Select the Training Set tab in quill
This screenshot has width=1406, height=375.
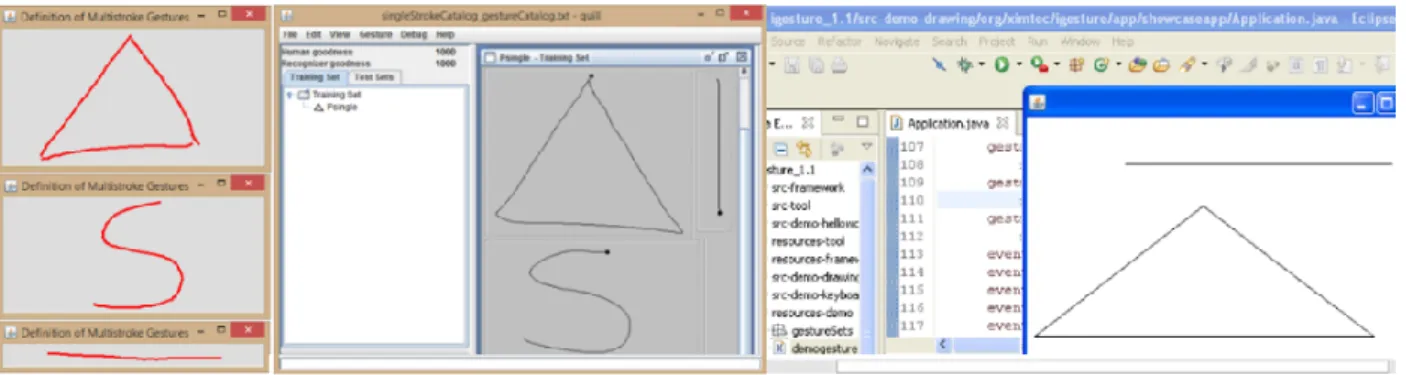click(316, 77)
